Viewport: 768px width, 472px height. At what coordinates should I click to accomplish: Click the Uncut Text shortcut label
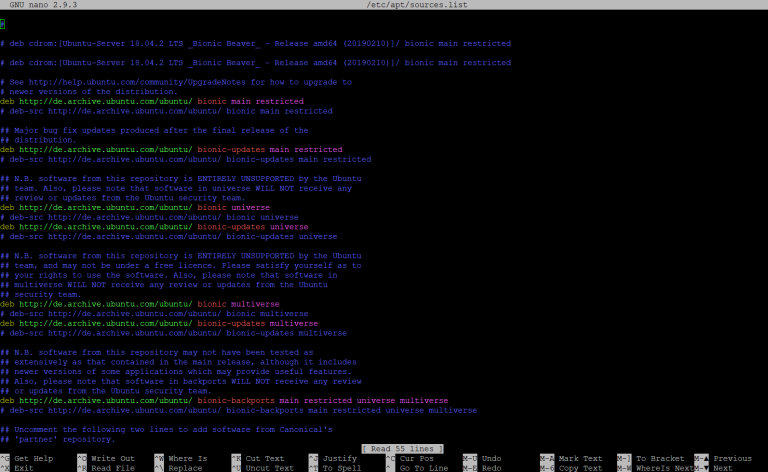click(269, 468)
